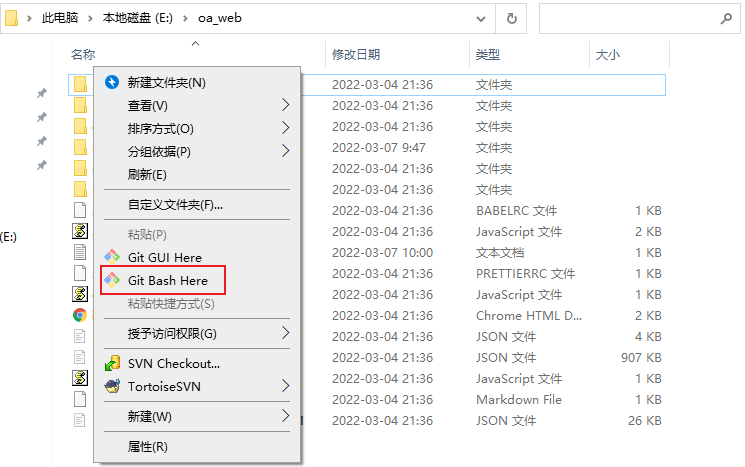745x467 pixels.
Task: Click the folder icon in the address bar
Action: tap(11, 18)
